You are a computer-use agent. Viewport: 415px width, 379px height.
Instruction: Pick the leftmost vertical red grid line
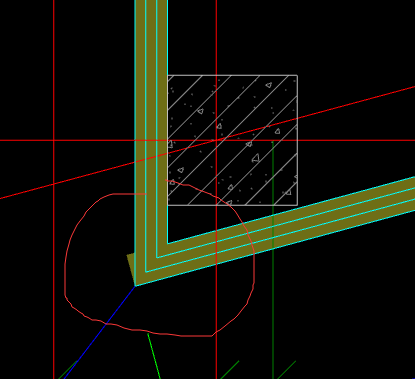click(x=54, y=189)
